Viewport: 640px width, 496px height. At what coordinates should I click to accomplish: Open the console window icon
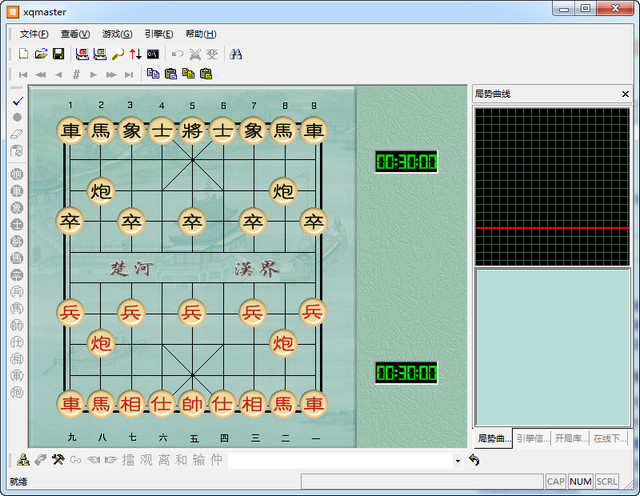(x=153, y=53)
